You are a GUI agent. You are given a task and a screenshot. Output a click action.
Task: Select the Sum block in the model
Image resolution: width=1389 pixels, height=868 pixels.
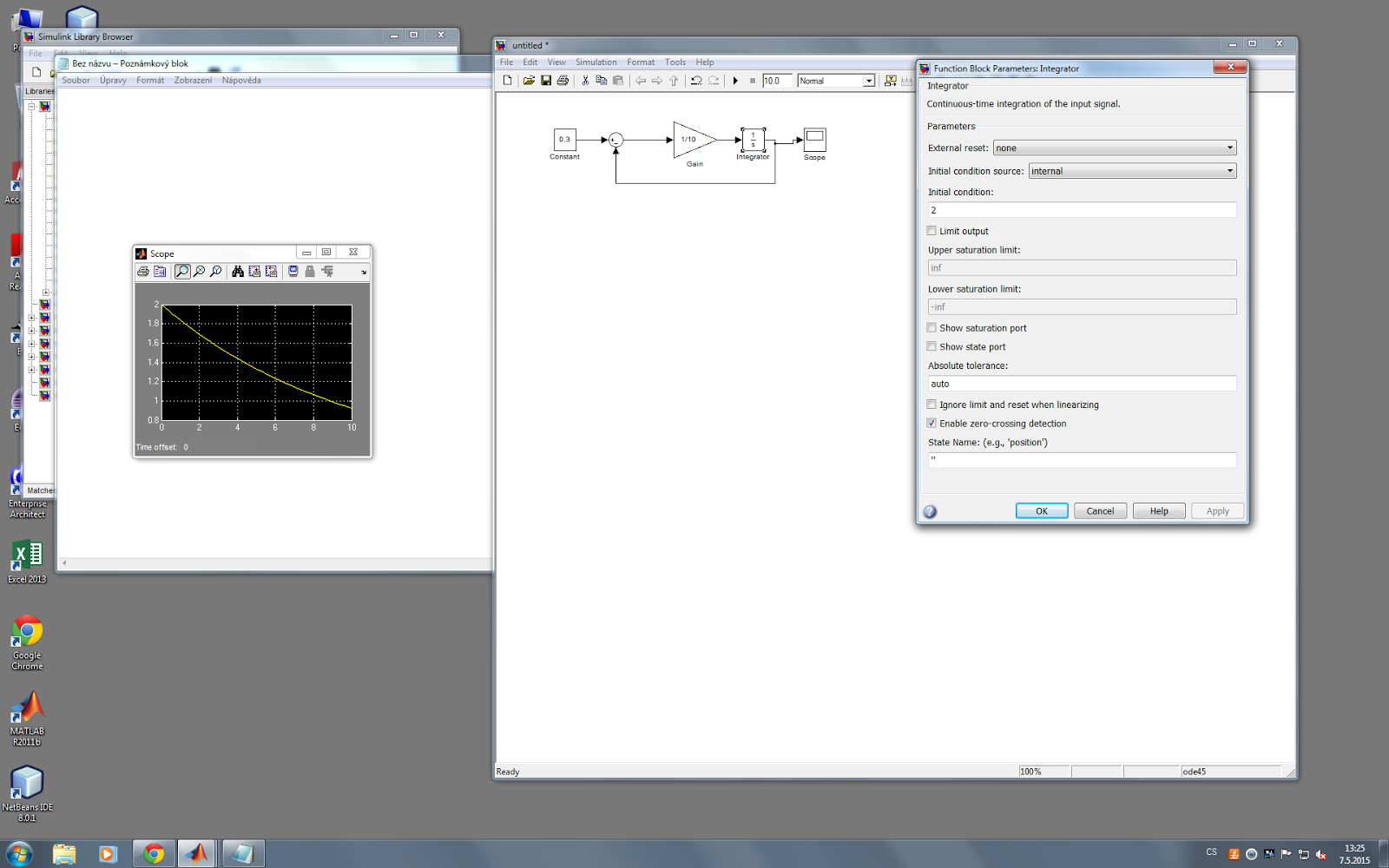(x=616, y=140)
